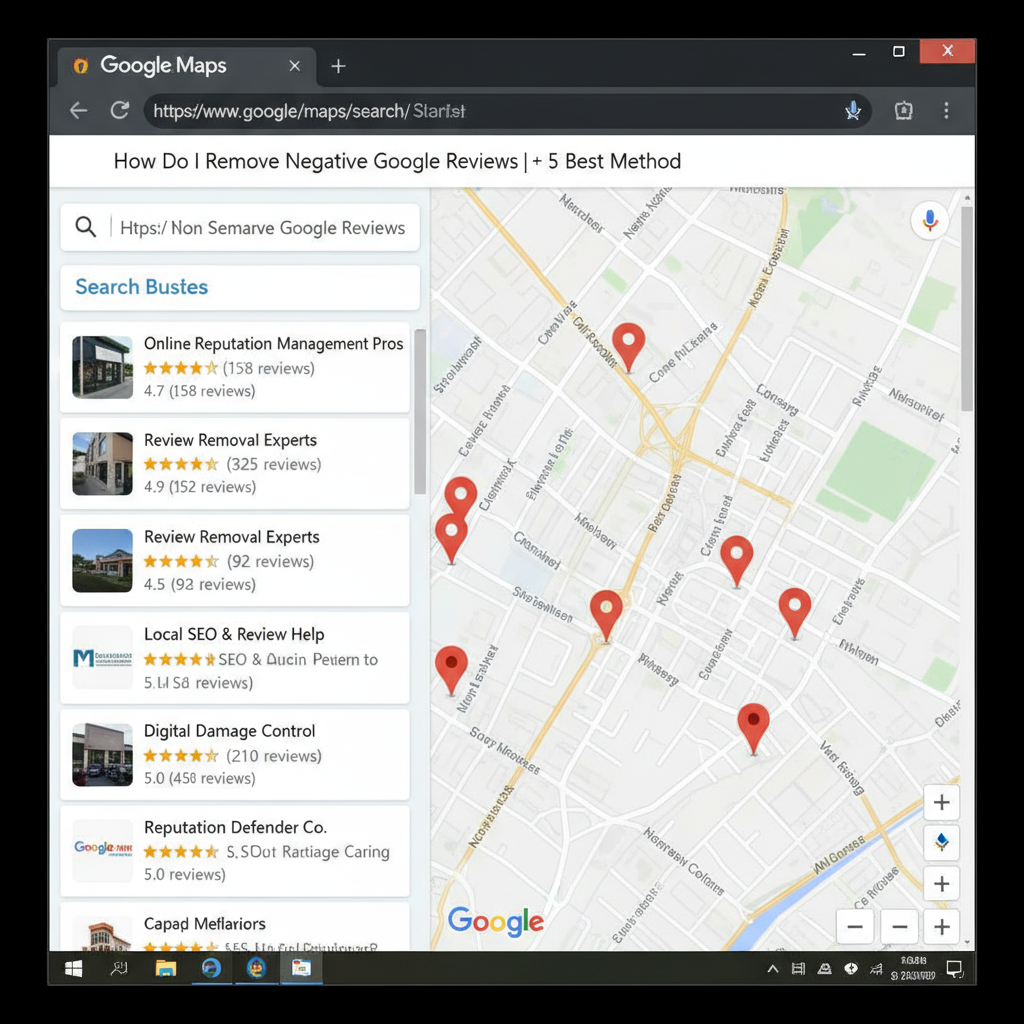This screenshot has height=1024, width=1024.
Task: Open Online Reputation Management Pros listing
Action: point(234,367)
